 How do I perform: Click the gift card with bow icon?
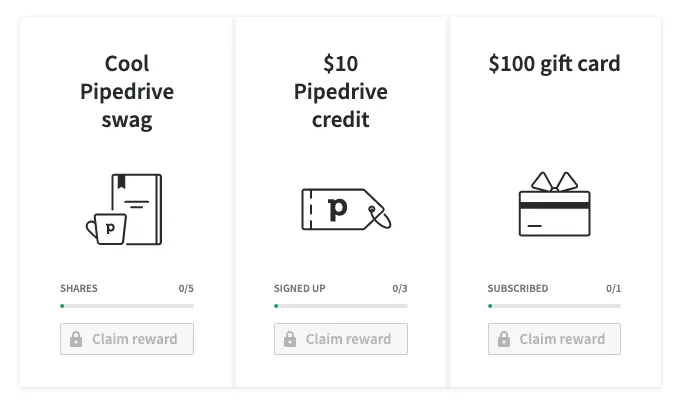click(x=554, y=204)
